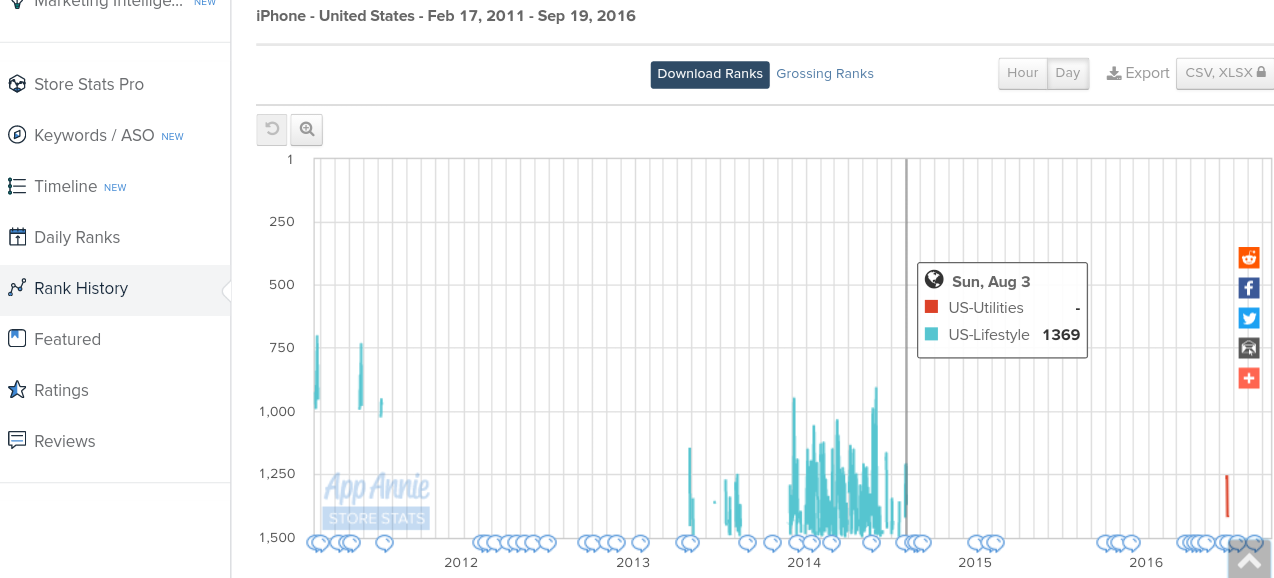Click the Featured bookmark icon

(x=17, y=338)
